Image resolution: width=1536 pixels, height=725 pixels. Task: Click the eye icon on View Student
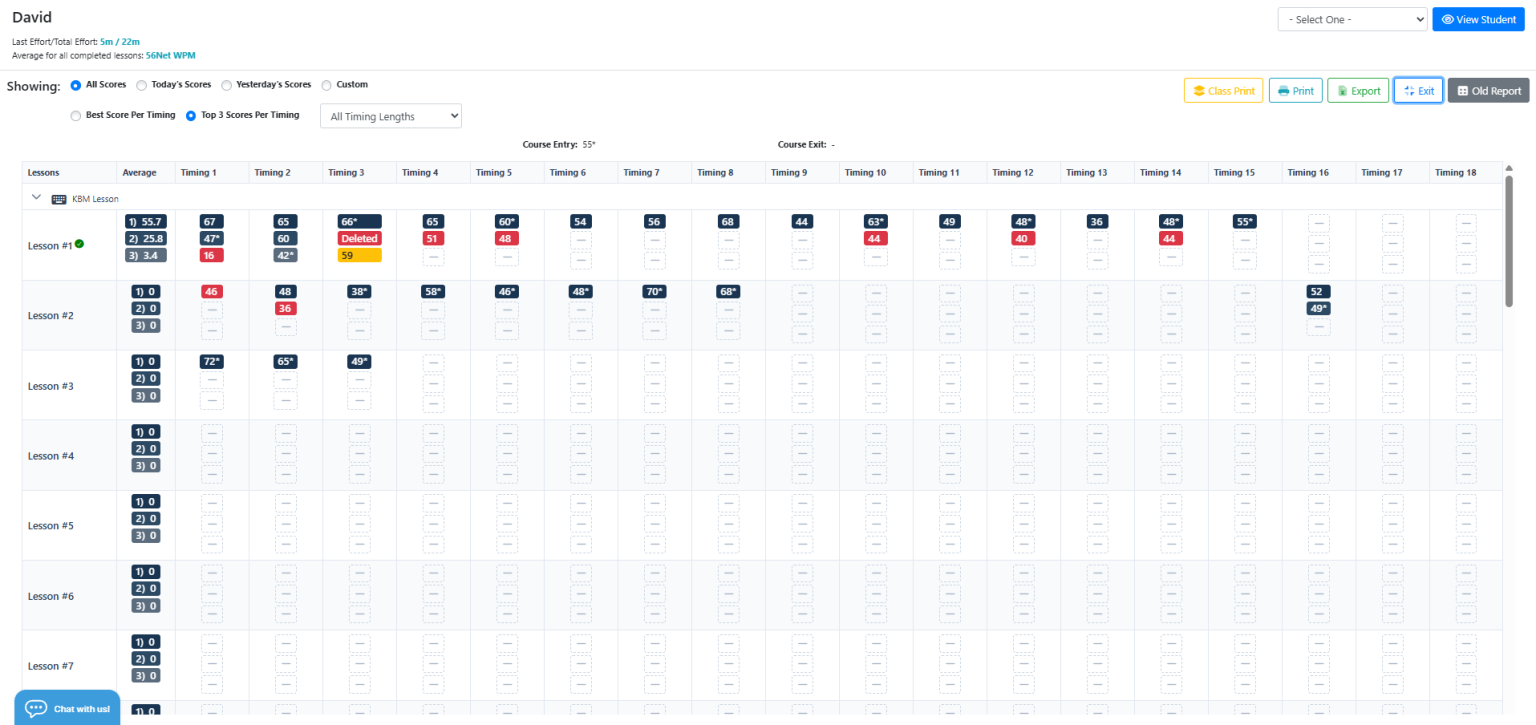1447,20
